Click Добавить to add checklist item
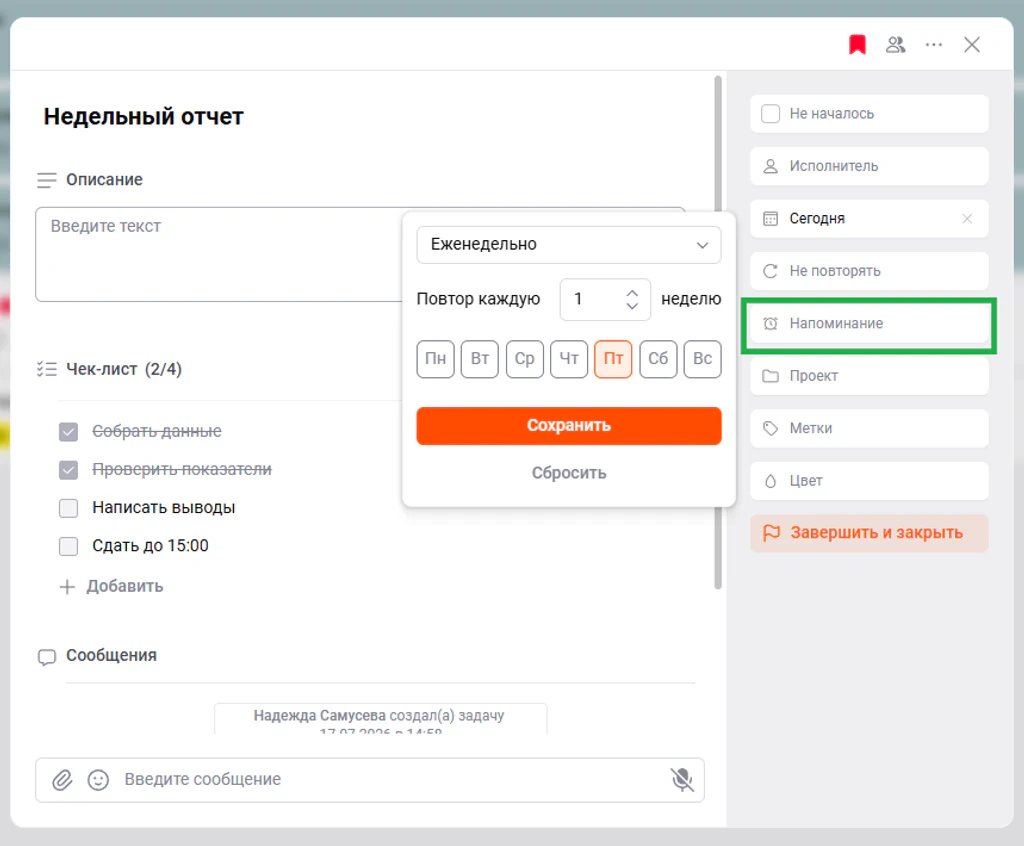The width and height of the screenshot is (1024, 846). point(125,587)
